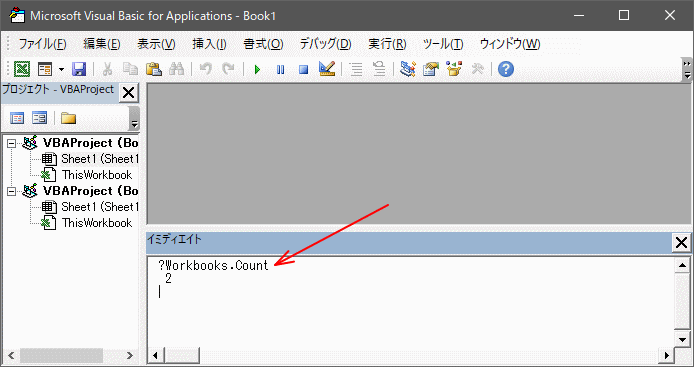Screen dimensions: 694x367
Task: Click the ?Workbooks.Count line in Immediate window
Action: click(213, 266)
